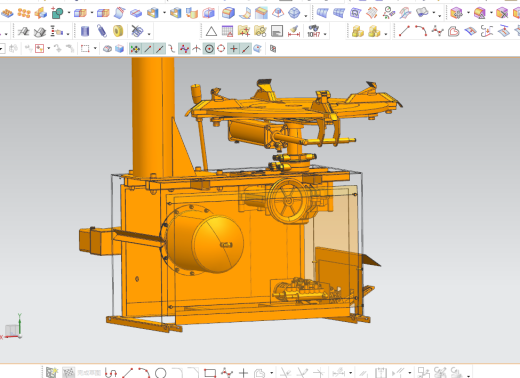Select the sketch Circle tool in bottom toolbar
The height and width of the screenshot is (378, 520).
coord(160,372)
